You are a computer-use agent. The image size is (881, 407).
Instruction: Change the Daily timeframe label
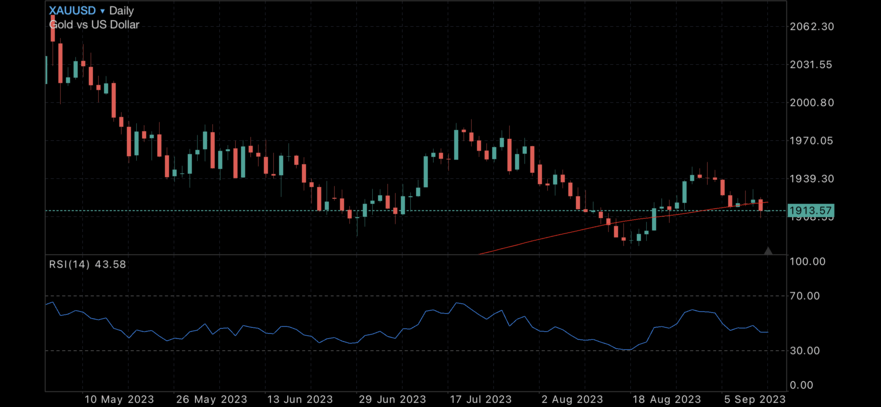point(121,11)
